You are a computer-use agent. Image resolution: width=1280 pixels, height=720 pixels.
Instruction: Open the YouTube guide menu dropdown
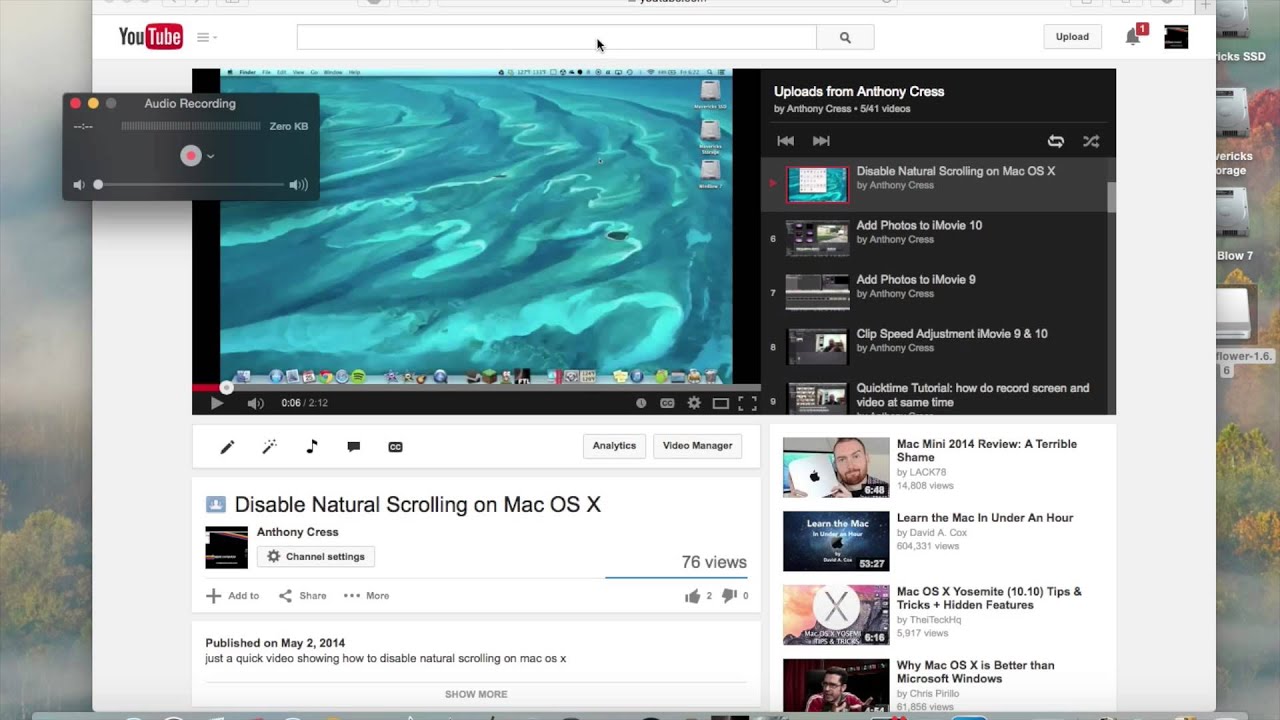[x=207, y=37]
